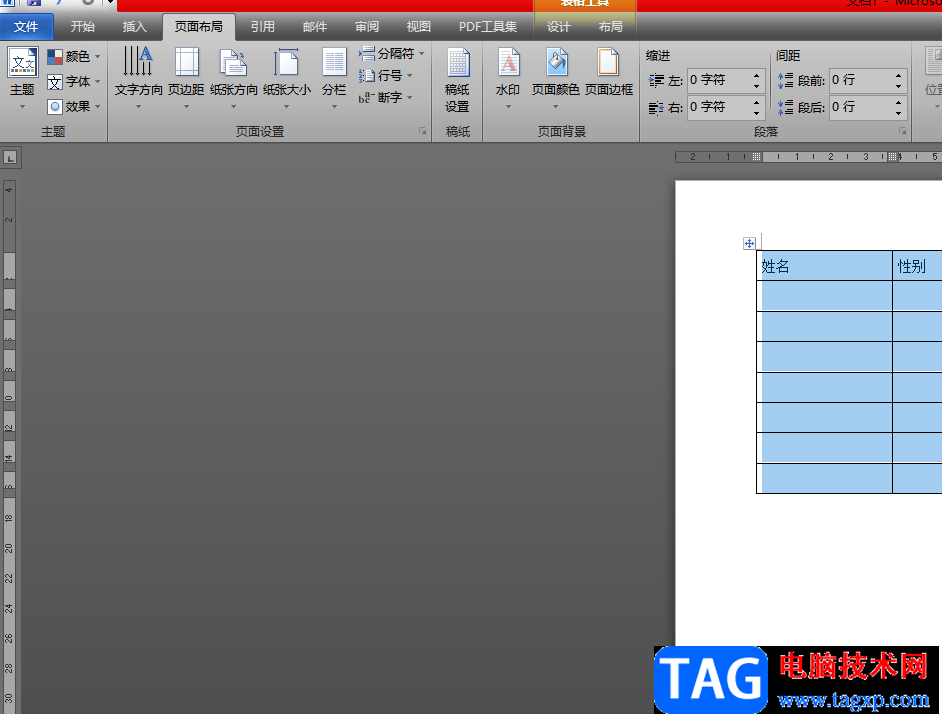Open the 文字方向 dropdown arrow
The height and width of the screenshot is (714, 942).
[x=138, y=107]
